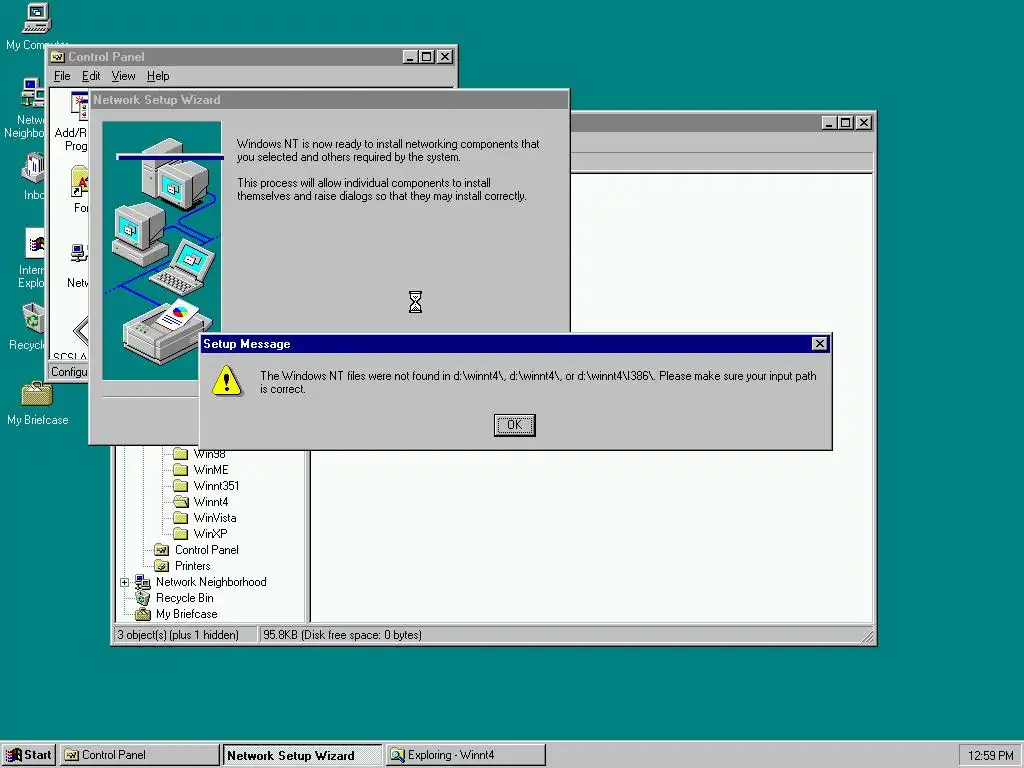This screenshot has height=768, width=1024.
Task: Minimize the Exploring window
Action: pyautogui.click(x=829, y=123)
